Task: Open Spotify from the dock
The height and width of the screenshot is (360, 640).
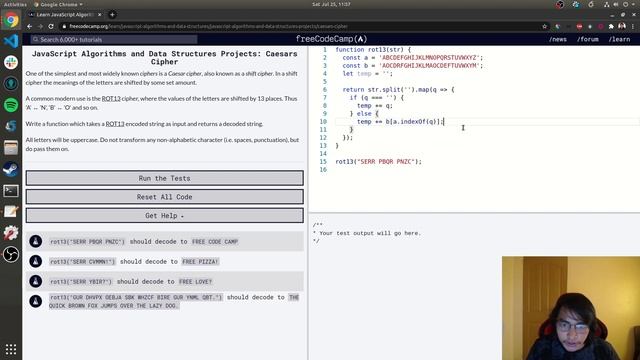Action: pyautogui.click(x=11, y=105)
